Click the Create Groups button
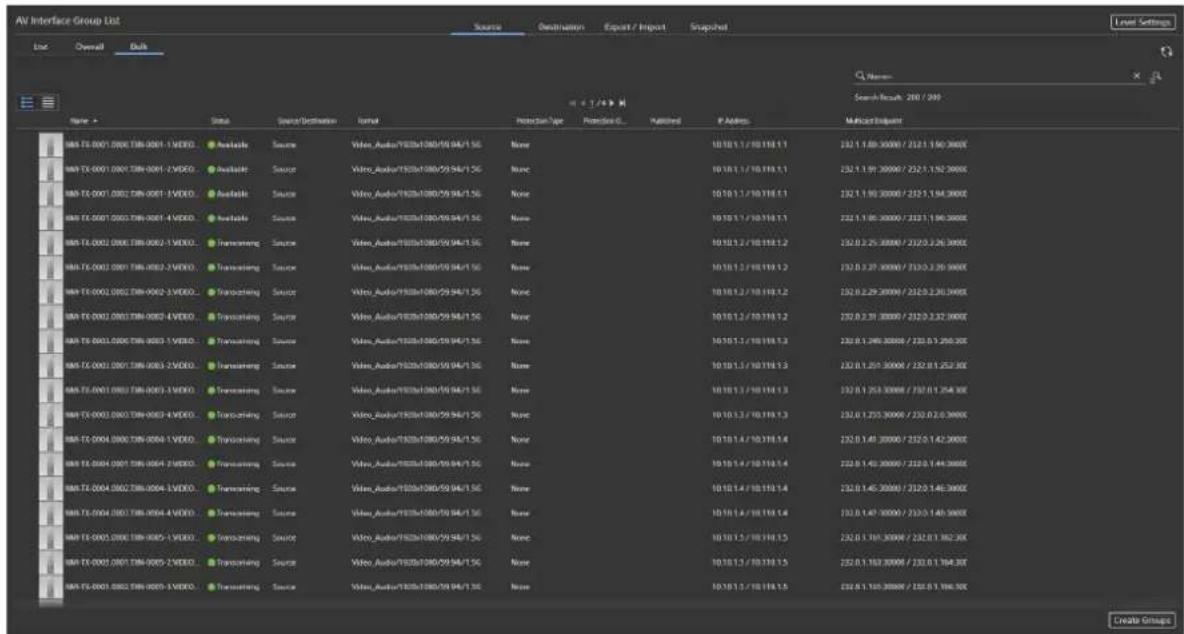The width and height of the screenshot is (1184, 634). (1142, 619)
